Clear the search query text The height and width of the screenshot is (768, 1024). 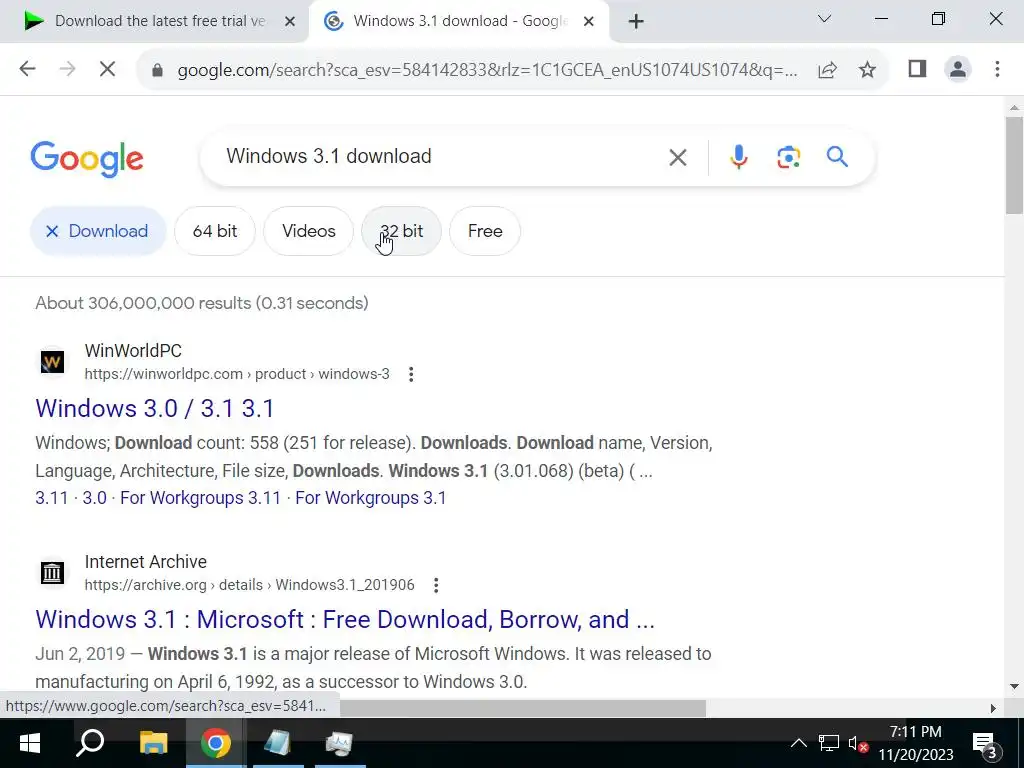[x=678, y=157]
